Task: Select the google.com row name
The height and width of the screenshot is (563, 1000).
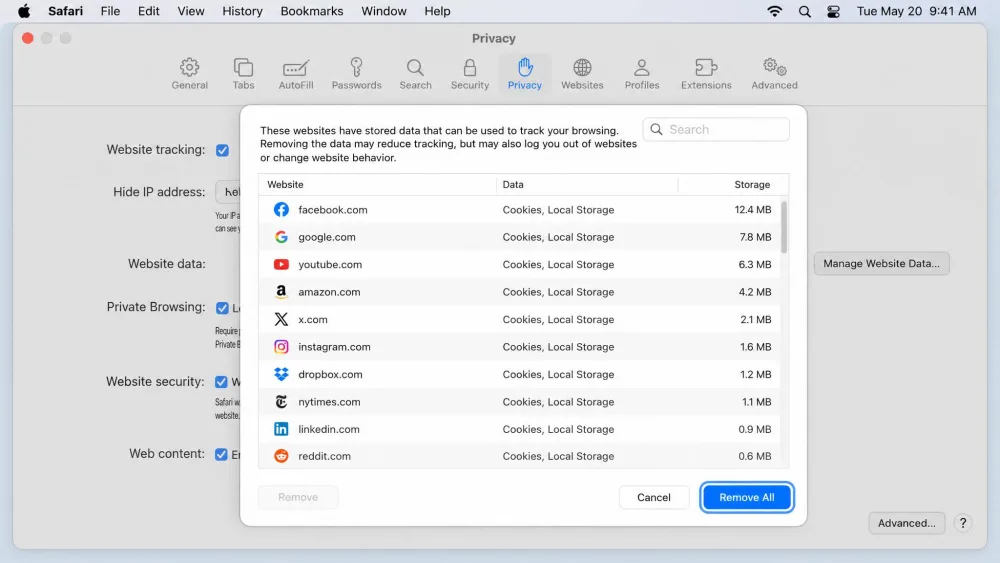Action: click(327, 237)
